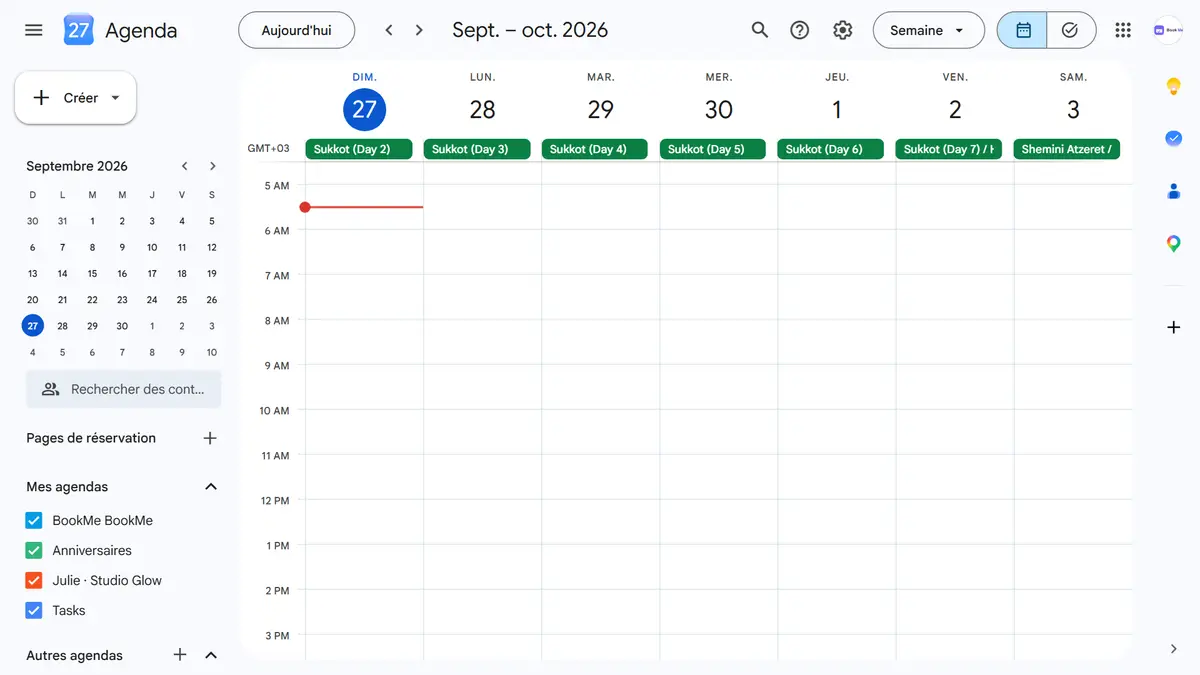The width and height of the screenshot is (1200, 675).
Task: Click the Septembre 2026 mini calendar title
Action: [77, 166]
